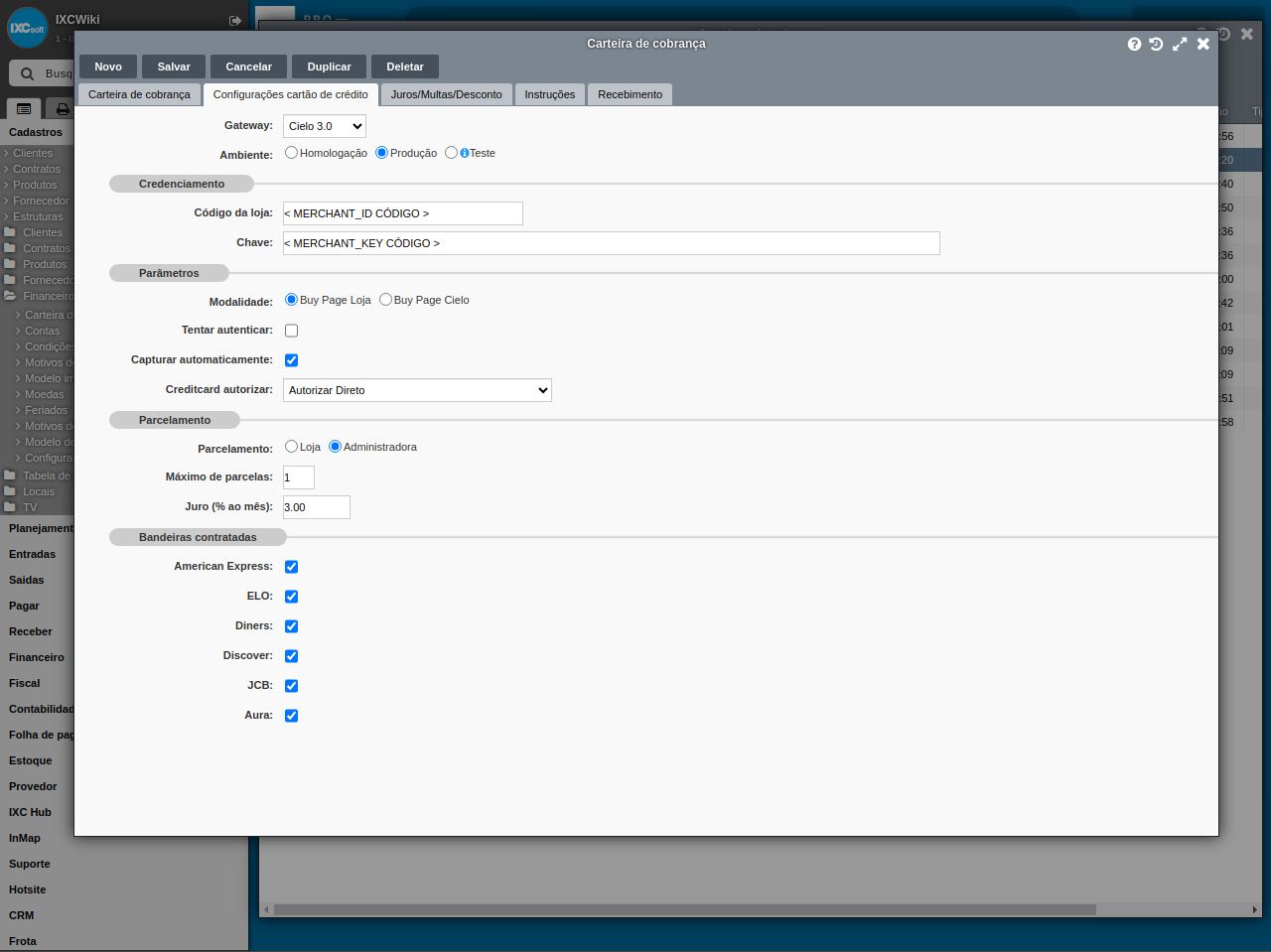Select Produção environment
The height and width of the screenshot is (952, 1271).
381,153
